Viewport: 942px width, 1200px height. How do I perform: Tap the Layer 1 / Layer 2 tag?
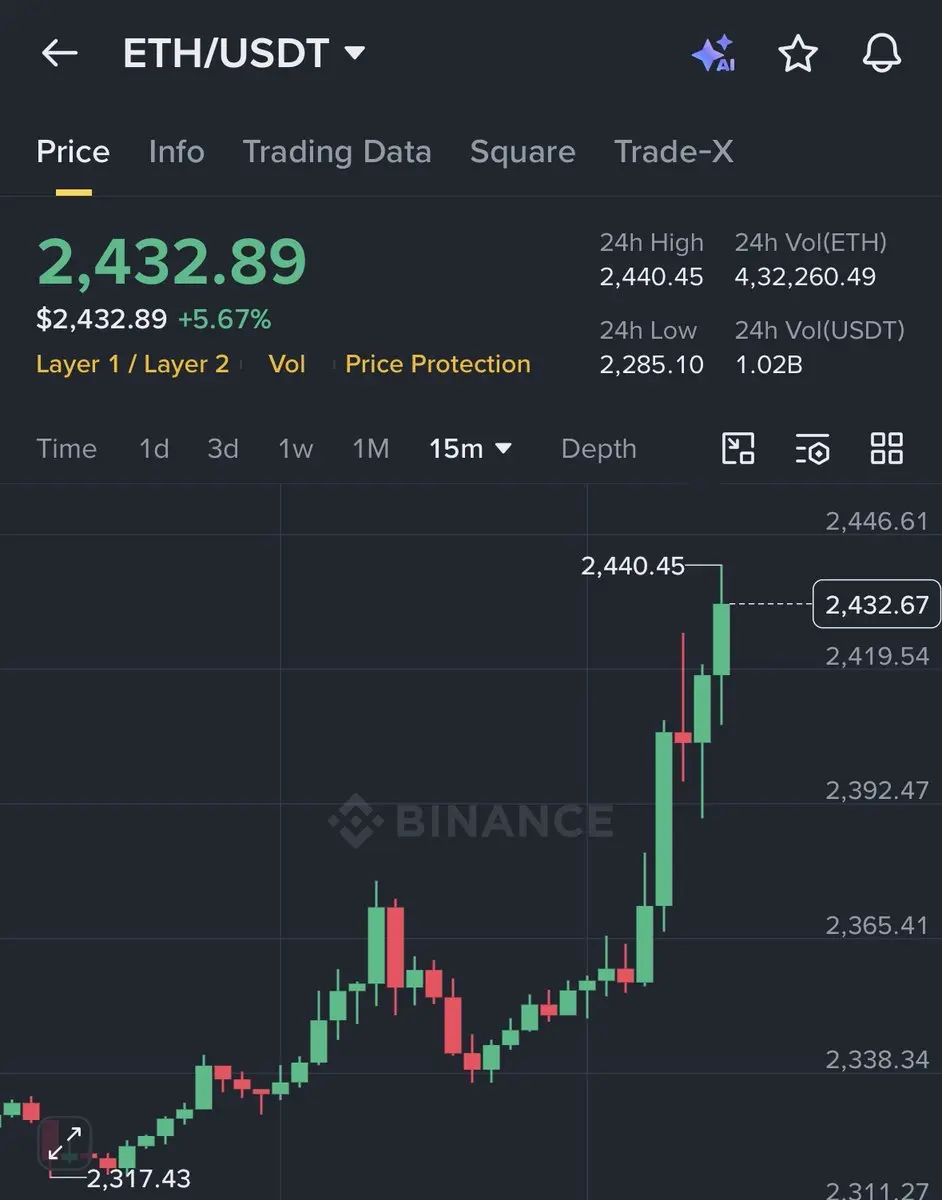tap(132, 364)
